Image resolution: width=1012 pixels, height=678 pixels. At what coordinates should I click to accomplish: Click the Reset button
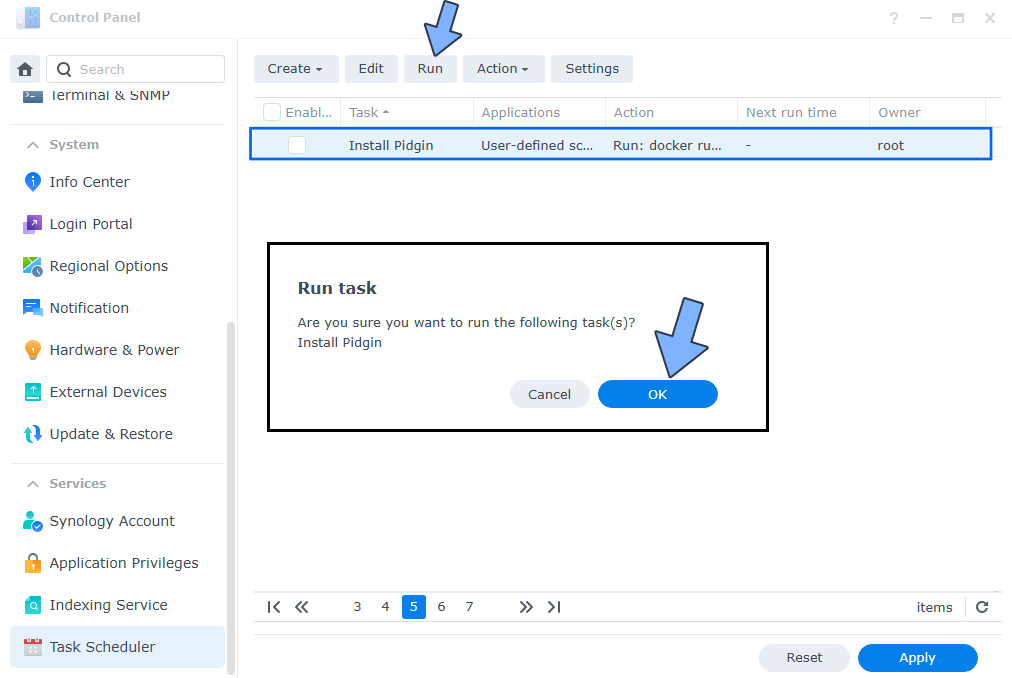(x=804, y=658)
